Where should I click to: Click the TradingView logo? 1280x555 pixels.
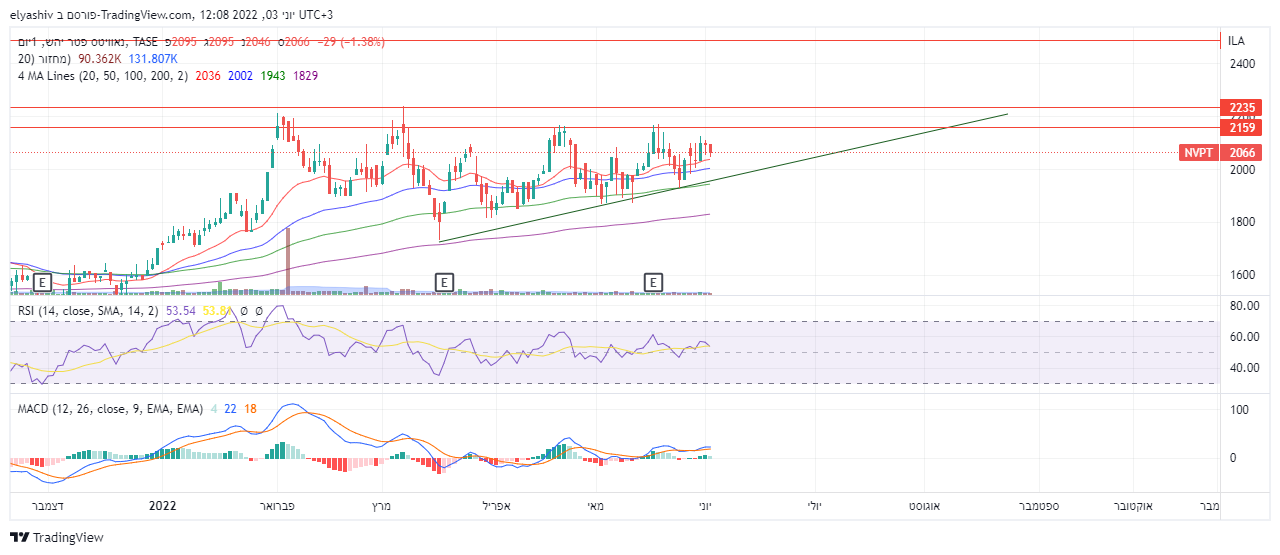tap(57, 537)
